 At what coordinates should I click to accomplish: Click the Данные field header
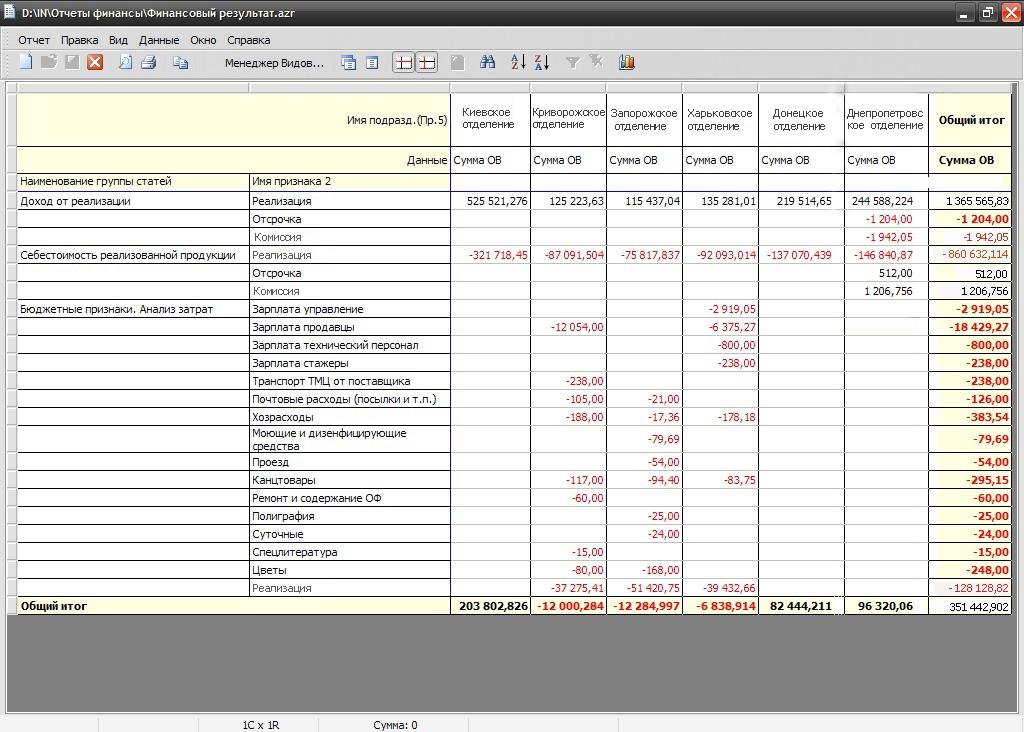click(427, 160)
